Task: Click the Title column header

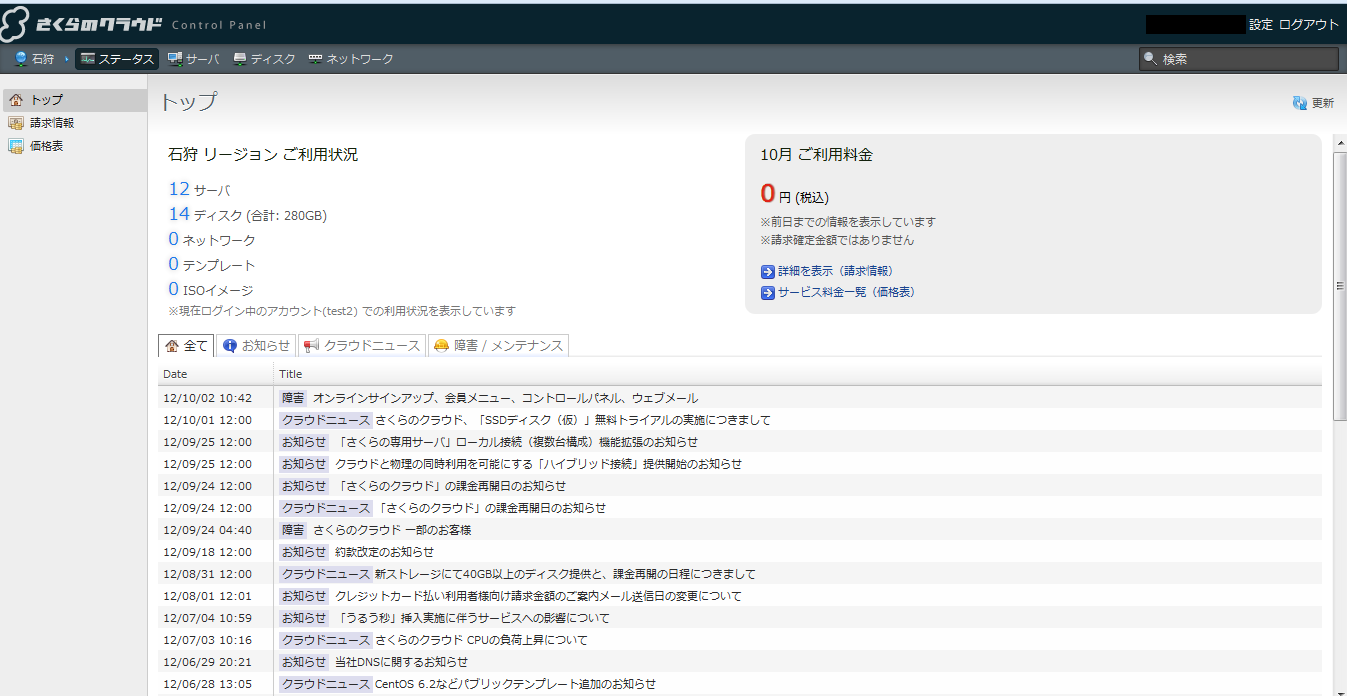Action: (797, 374)
